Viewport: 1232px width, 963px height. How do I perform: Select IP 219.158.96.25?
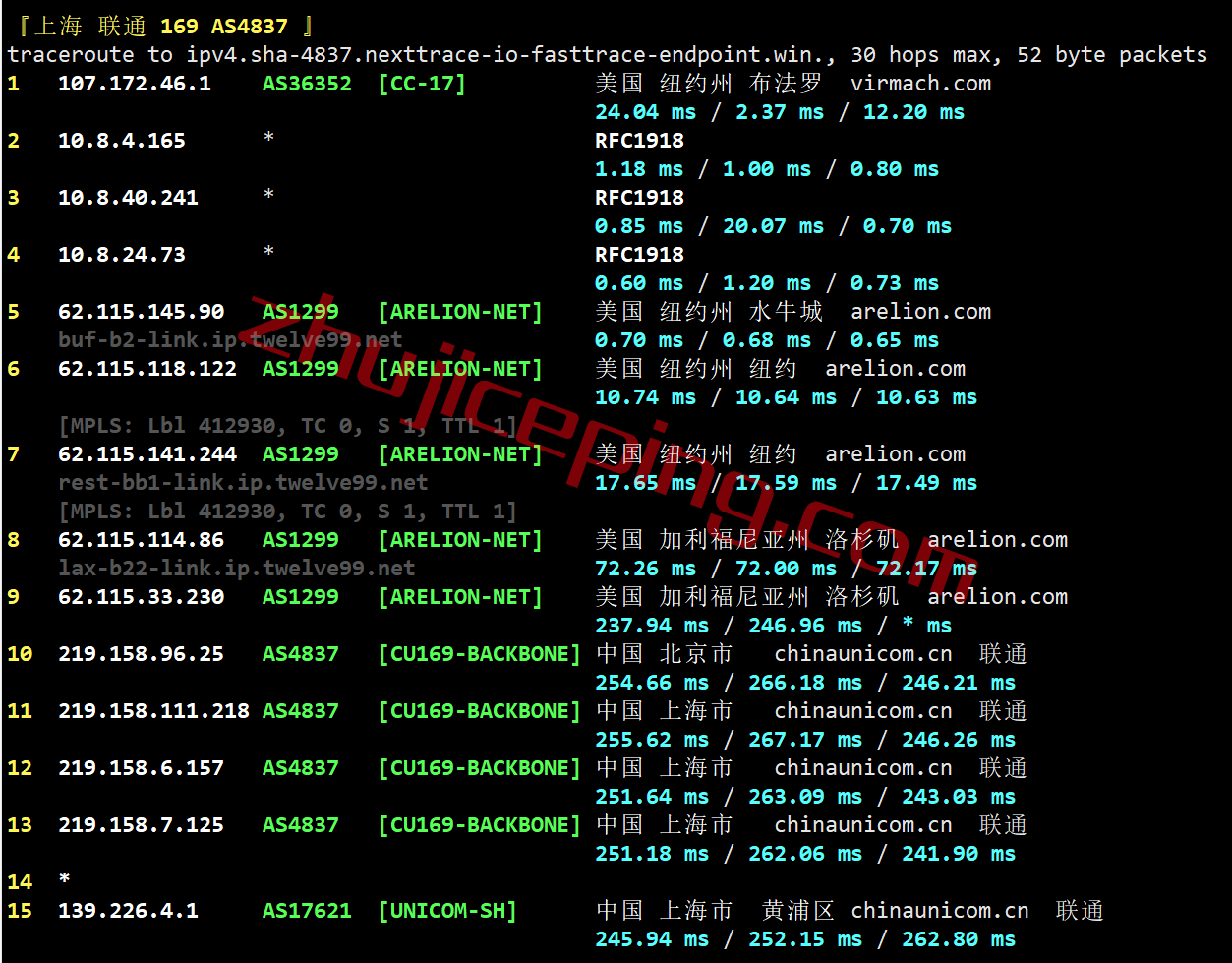(x=141, y=654)
